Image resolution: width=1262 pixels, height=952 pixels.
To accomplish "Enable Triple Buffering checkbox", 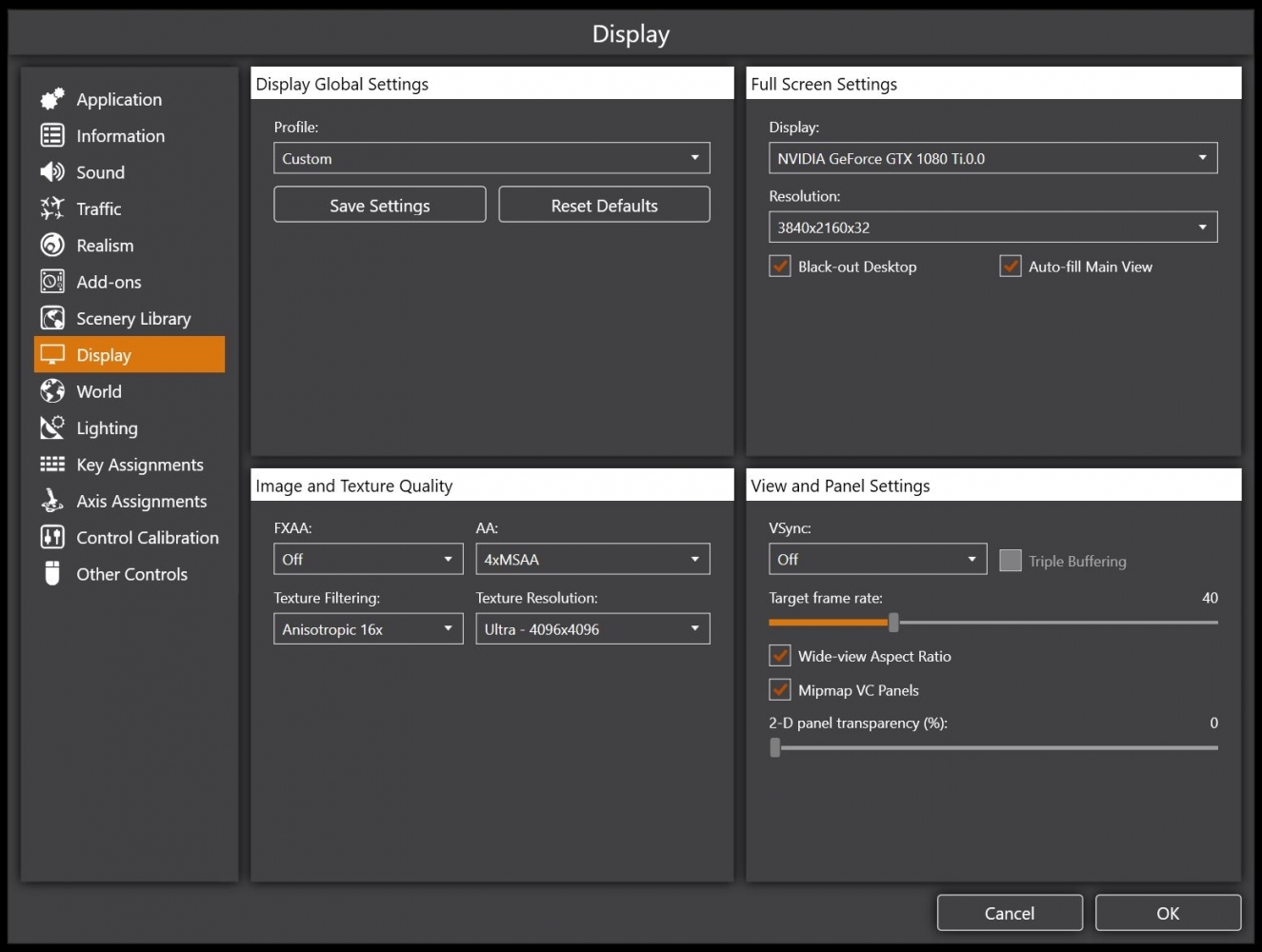I will pyautogui.click(x=1011, y=560).
